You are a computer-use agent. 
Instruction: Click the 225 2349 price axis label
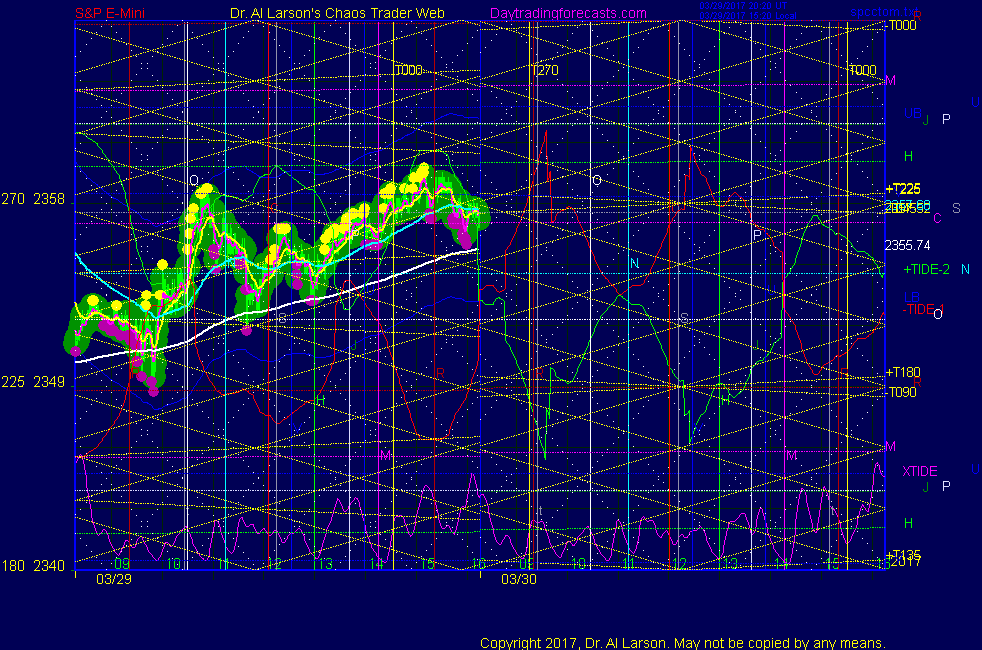click(x=33, y=382)
